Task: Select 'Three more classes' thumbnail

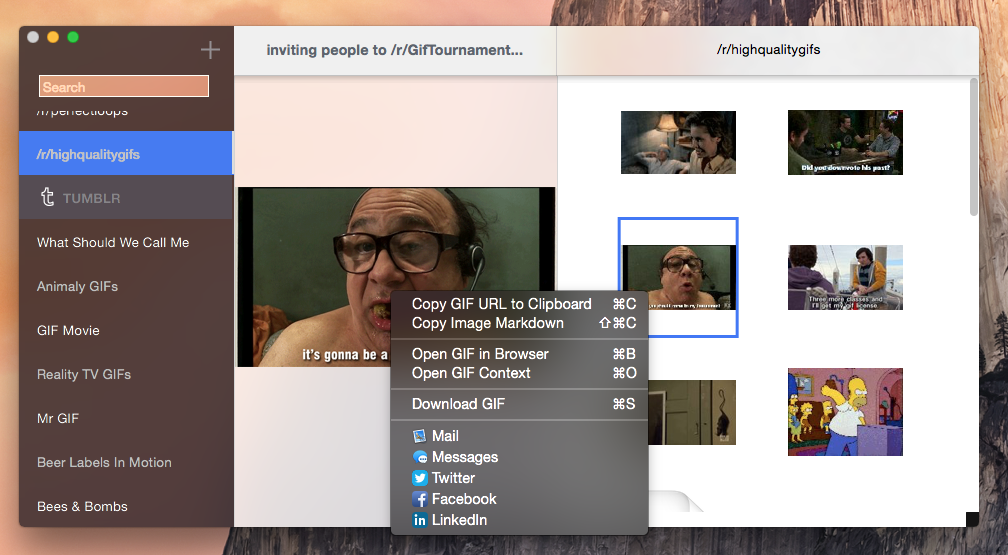Action: point(845,277)
